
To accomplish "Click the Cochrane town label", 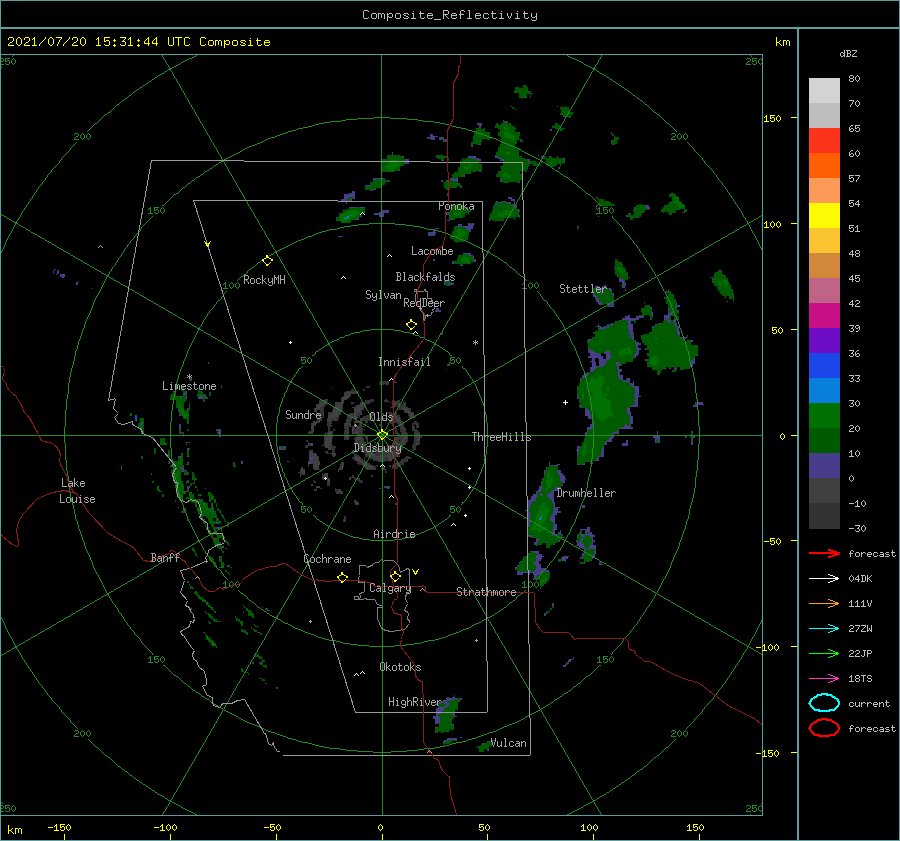I will point(328,559).
